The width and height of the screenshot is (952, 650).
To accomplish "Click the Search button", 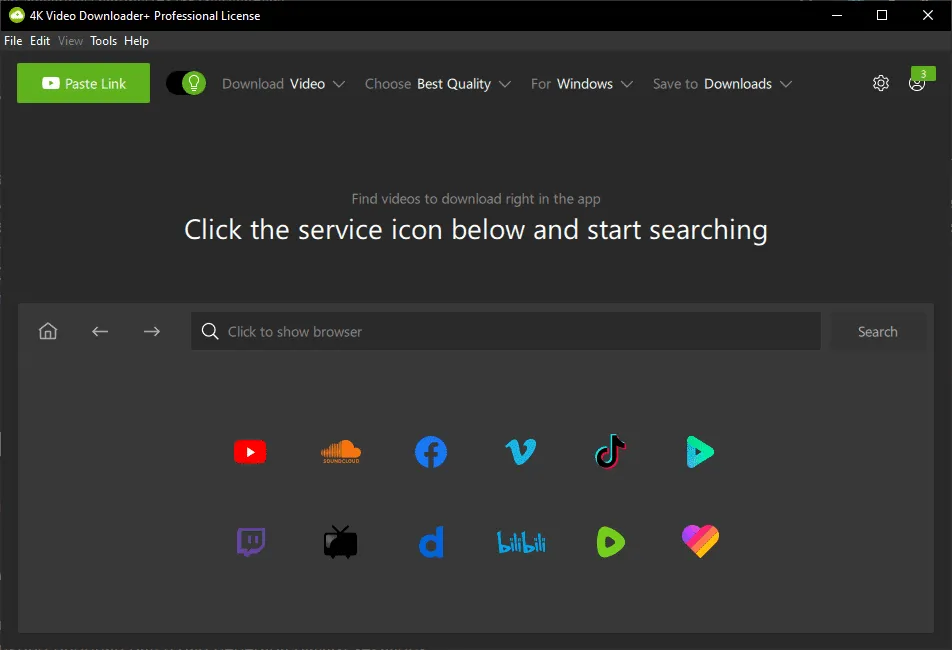I will point(878,331).
